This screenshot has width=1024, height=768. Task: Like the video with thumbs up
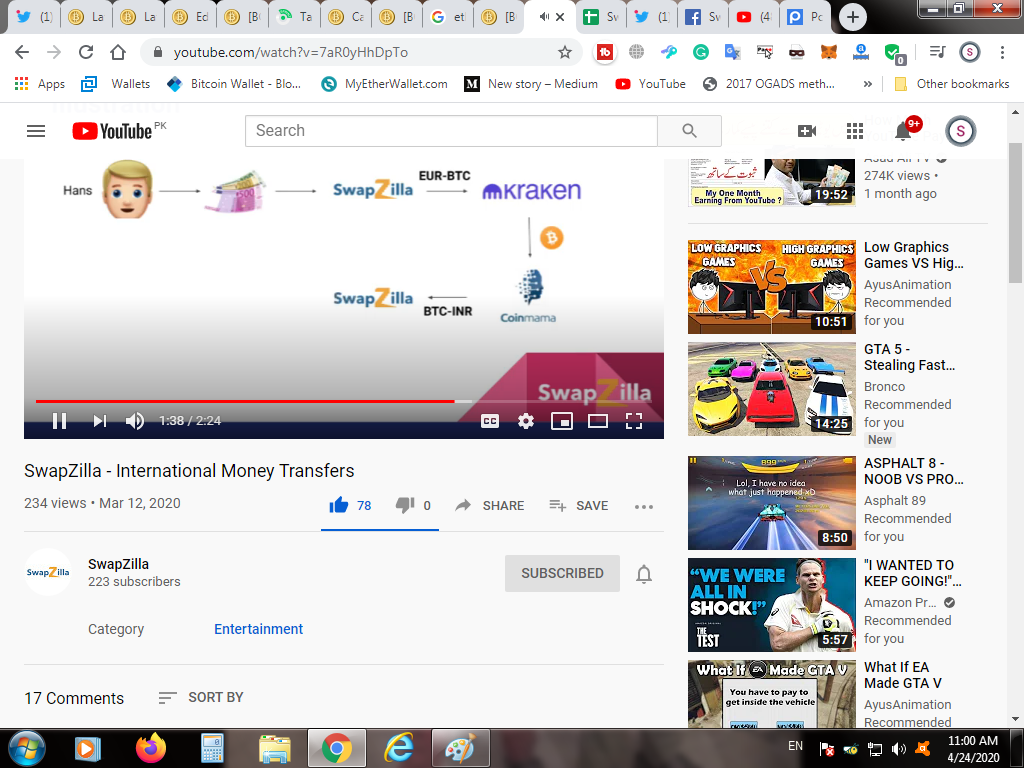(x=338, y=505)
